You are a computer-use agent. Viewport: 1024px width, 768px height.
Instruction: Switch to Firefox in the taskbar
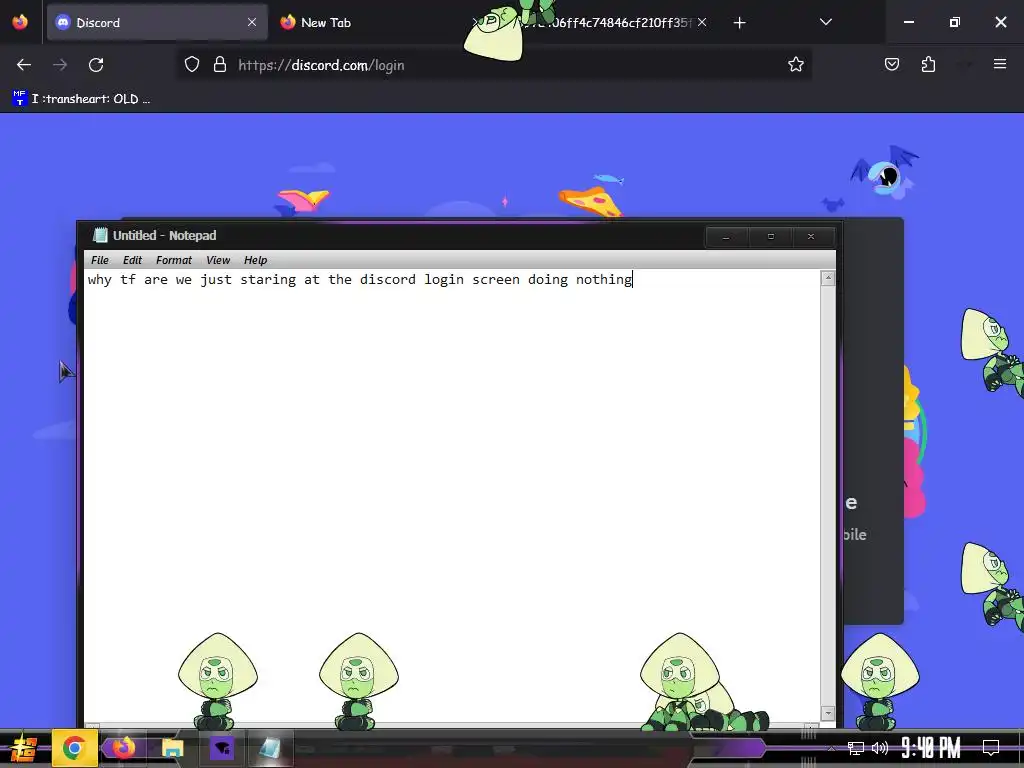tap(123, 748)
